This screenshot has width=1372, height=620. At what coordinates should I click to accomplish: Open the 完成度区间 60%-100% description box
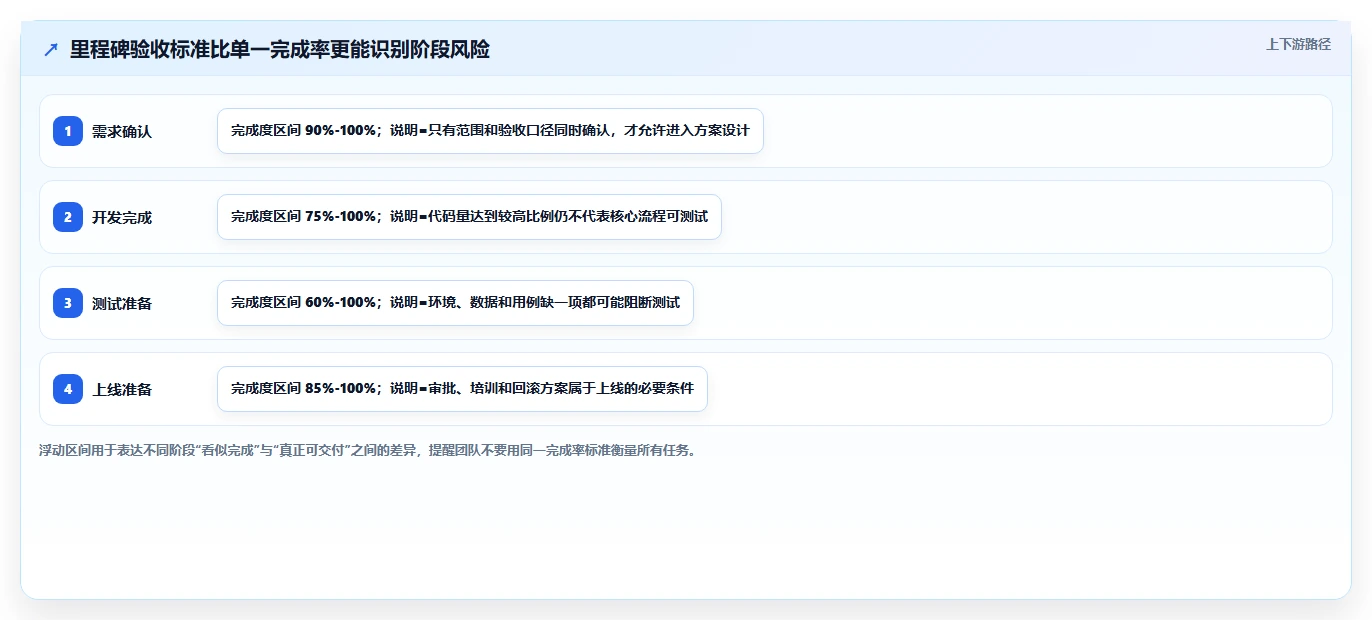pyautogui.click(x=455, y=303)
